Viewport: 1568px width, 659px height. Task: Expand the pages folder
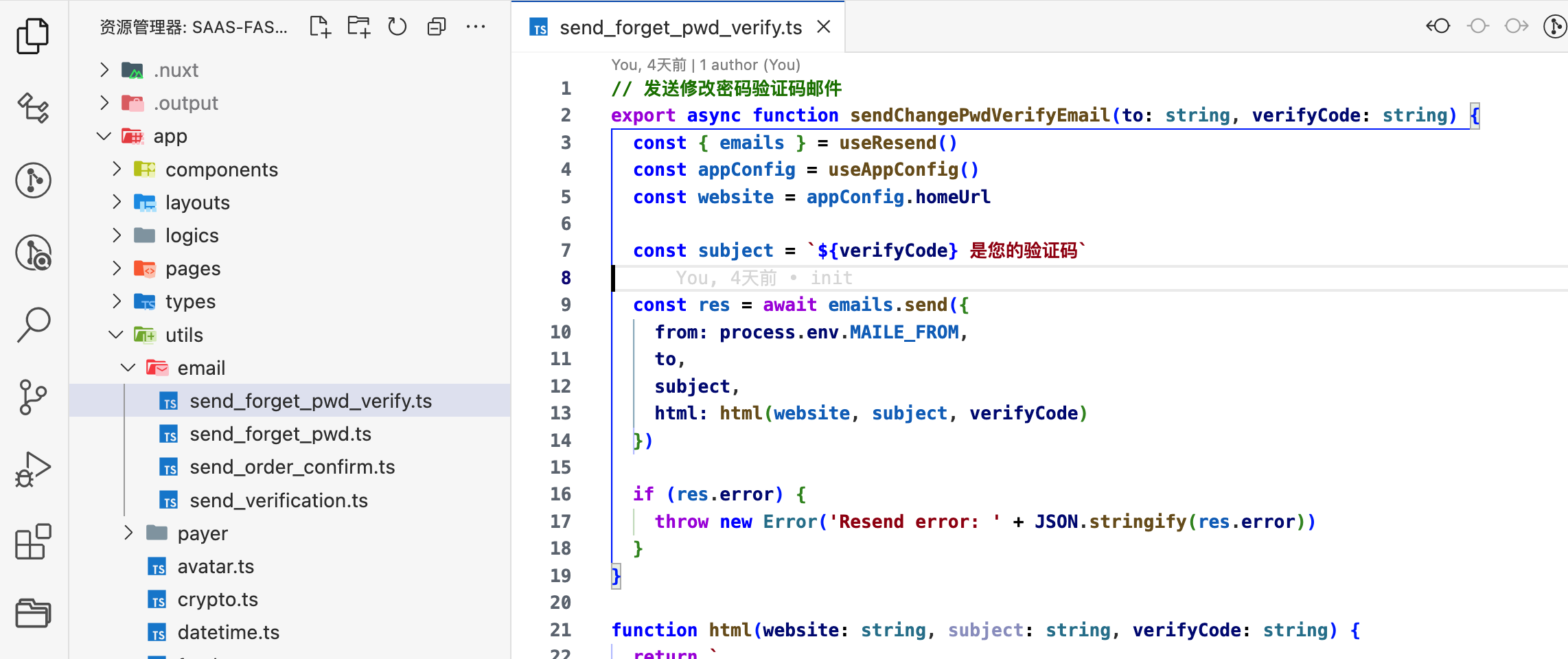[117, 268]
